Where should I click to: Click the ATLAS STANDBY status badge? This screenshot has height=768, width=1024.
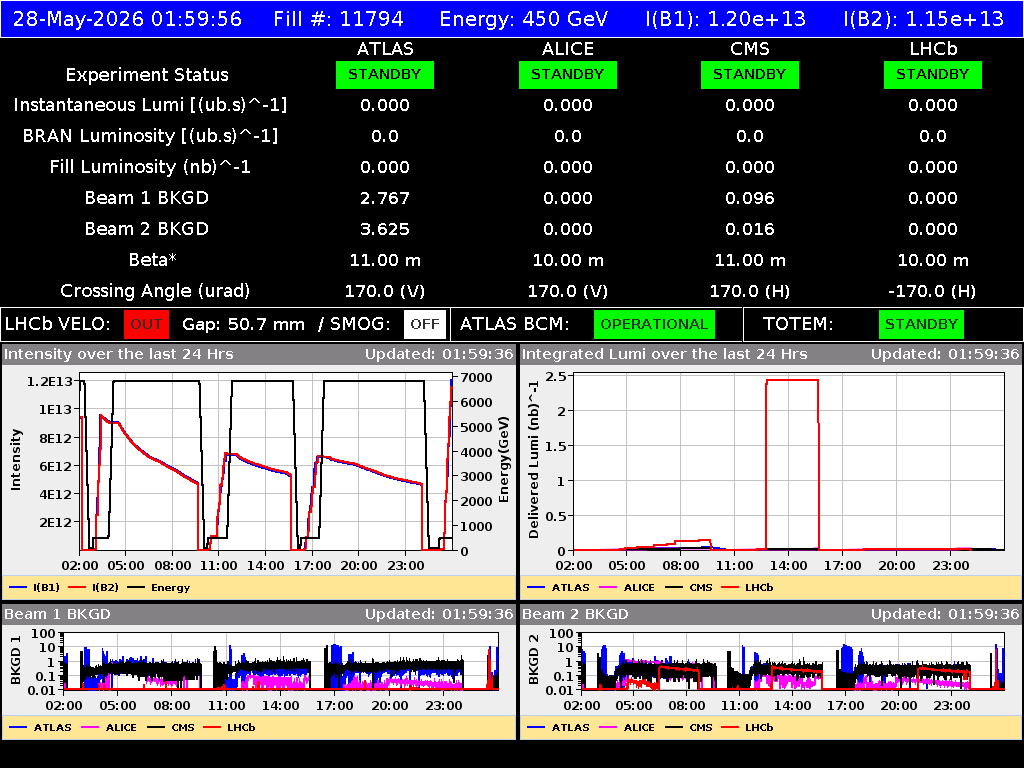(385, 74)
